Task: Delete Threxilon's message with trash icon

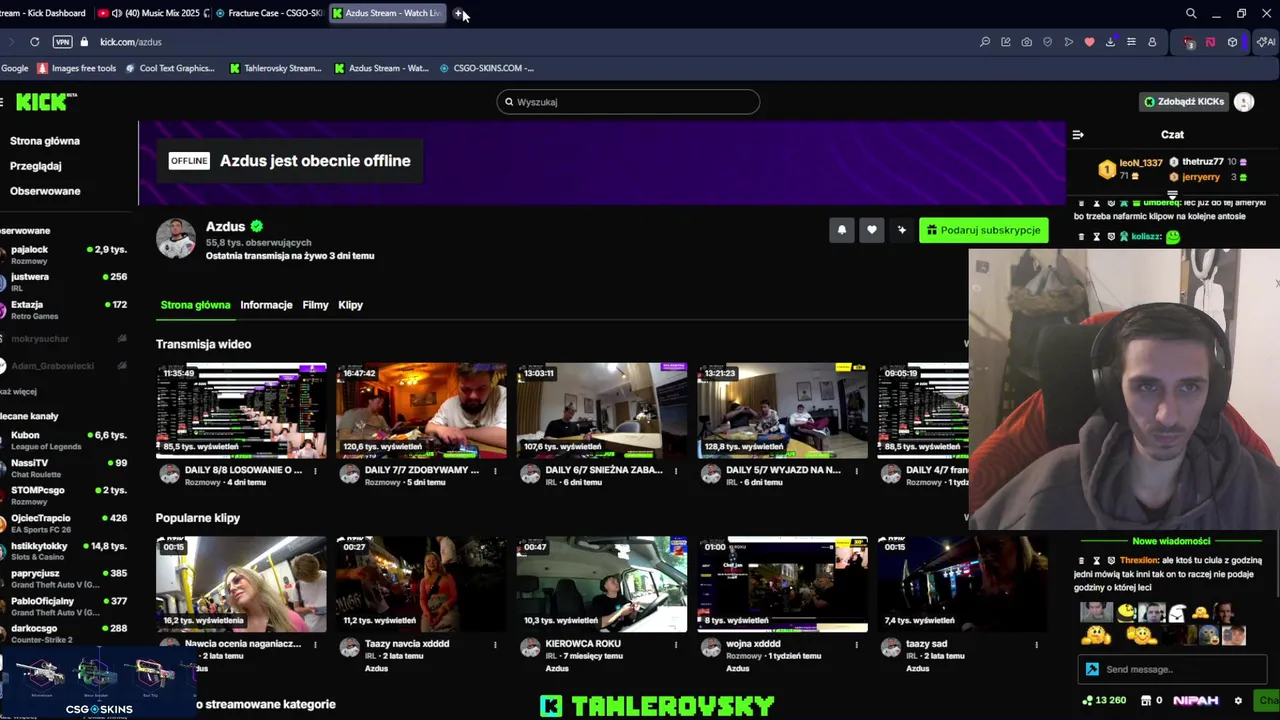Action: pyautogui.click(x=1081, y=560)
